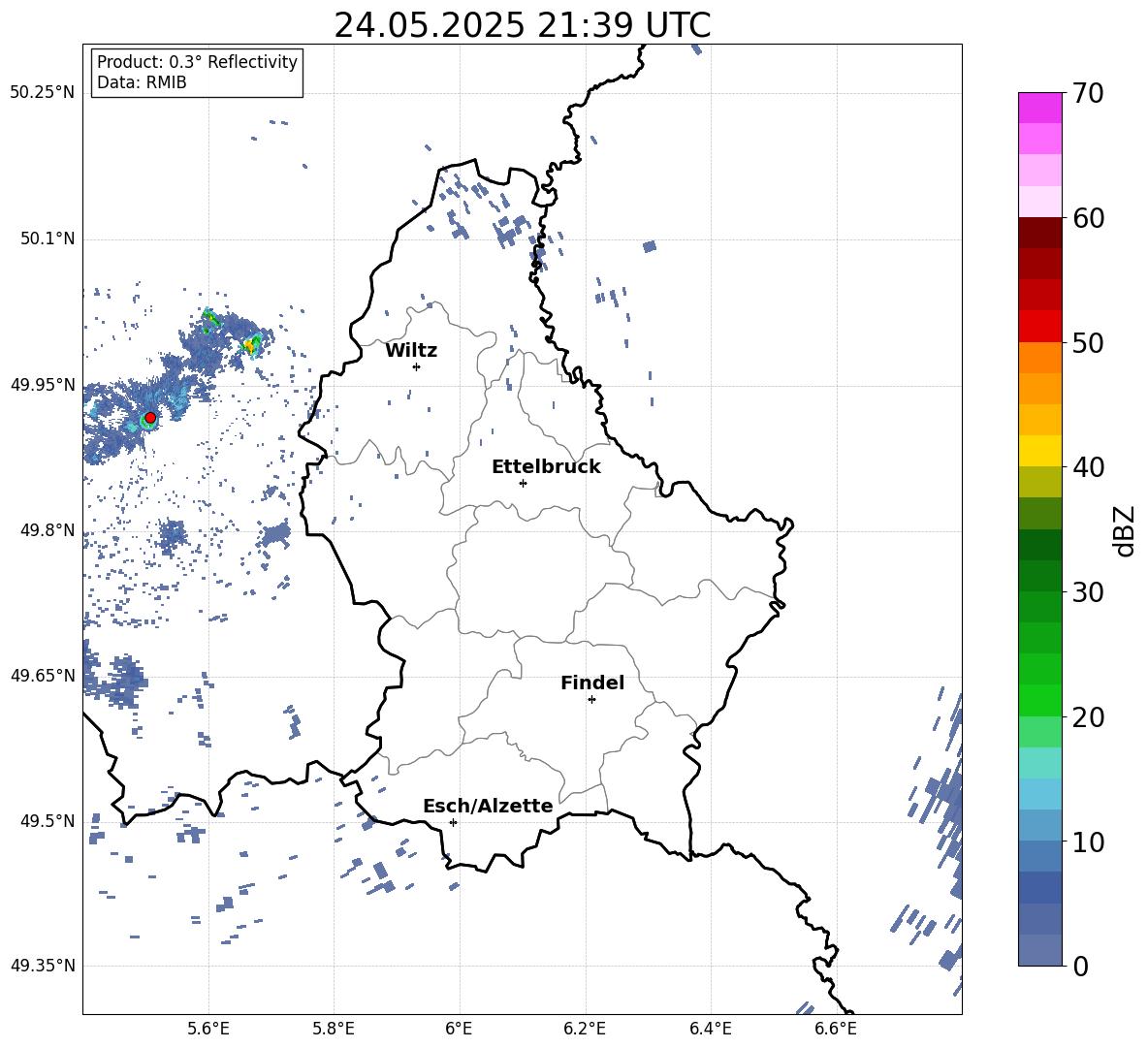Click the 49.8°N latitude label
This screenshot has width=1148, height=1048.
click(48, 530)
